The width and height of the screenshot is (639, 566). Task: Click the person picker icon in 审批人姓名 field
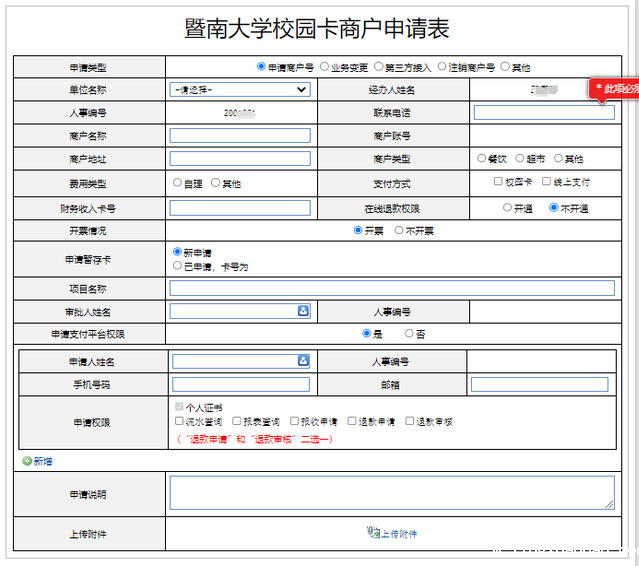pyautogui.click(x=303, y=311)
